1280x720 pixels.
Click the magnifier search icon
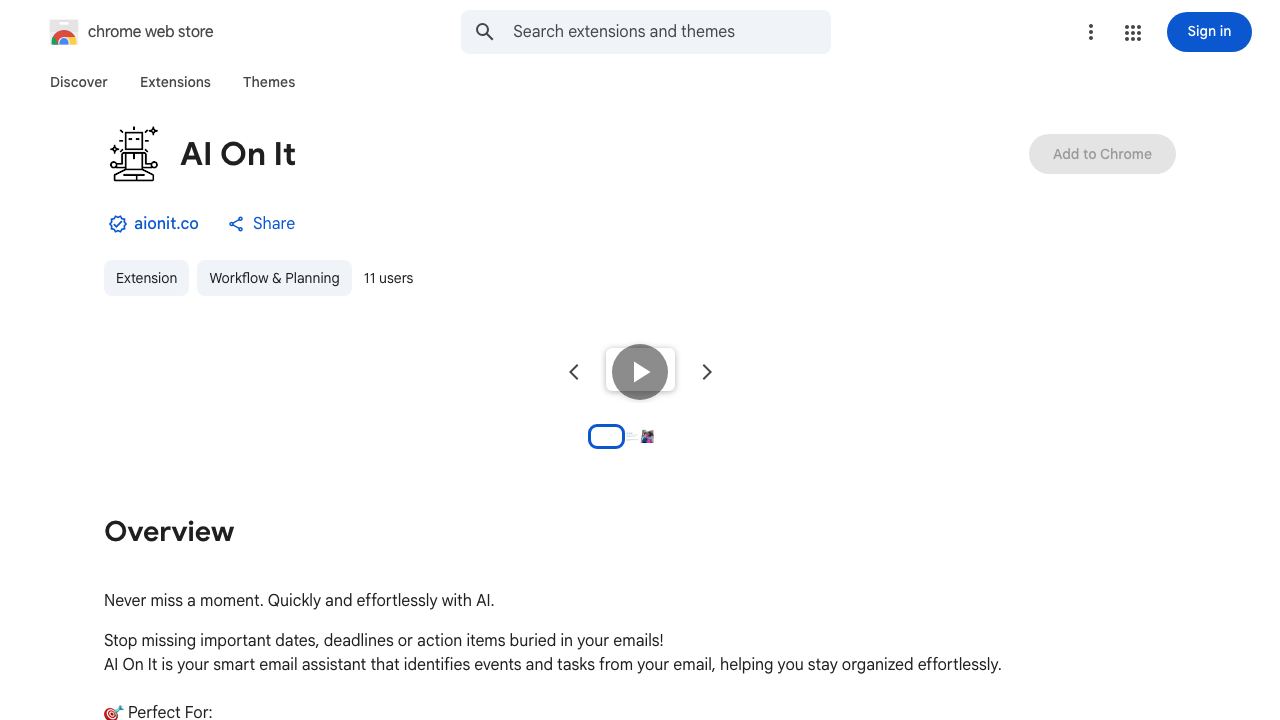coord(485,32)
